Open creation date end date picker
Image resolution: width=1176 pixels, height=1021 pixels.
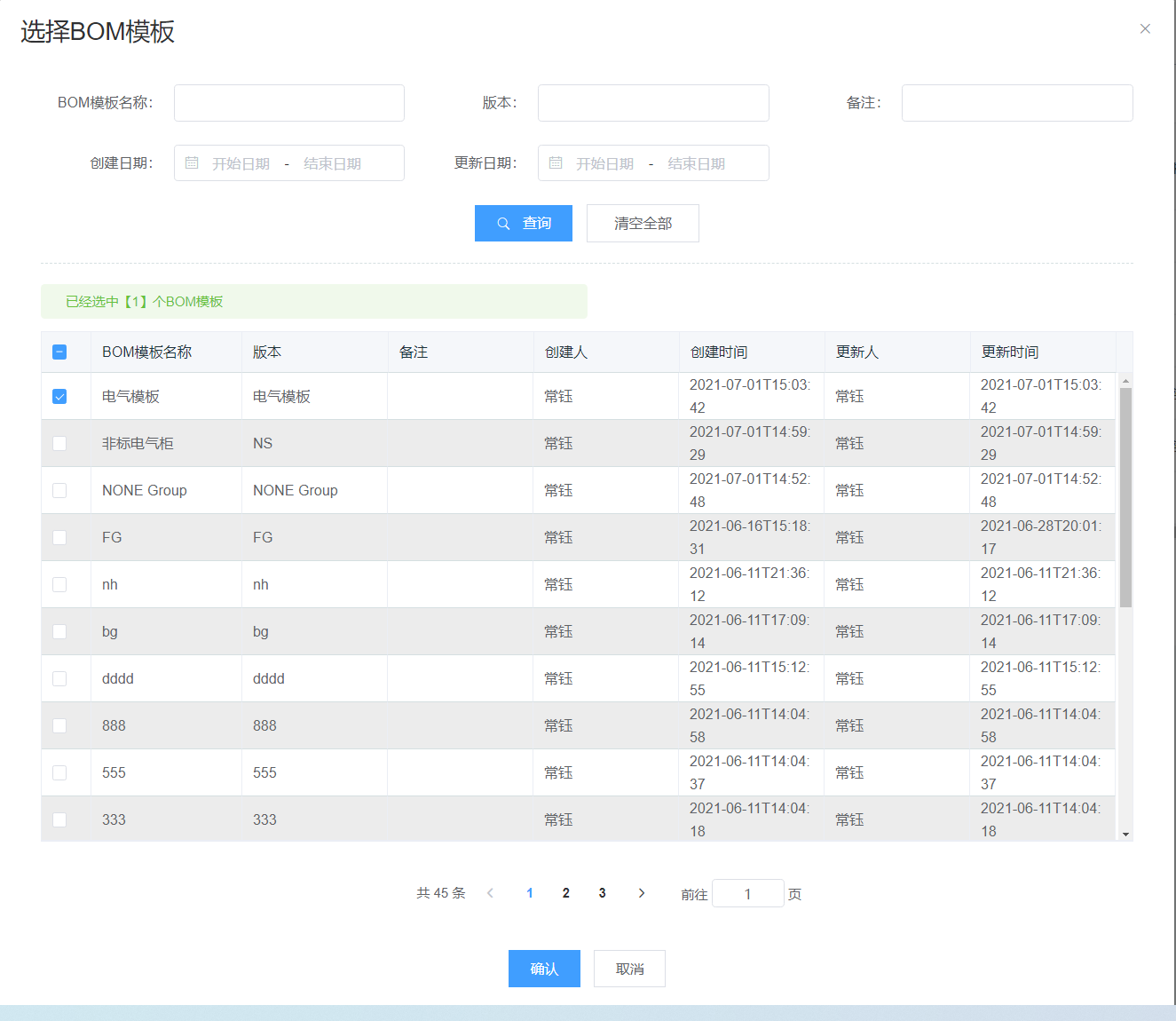click(332, 163)
